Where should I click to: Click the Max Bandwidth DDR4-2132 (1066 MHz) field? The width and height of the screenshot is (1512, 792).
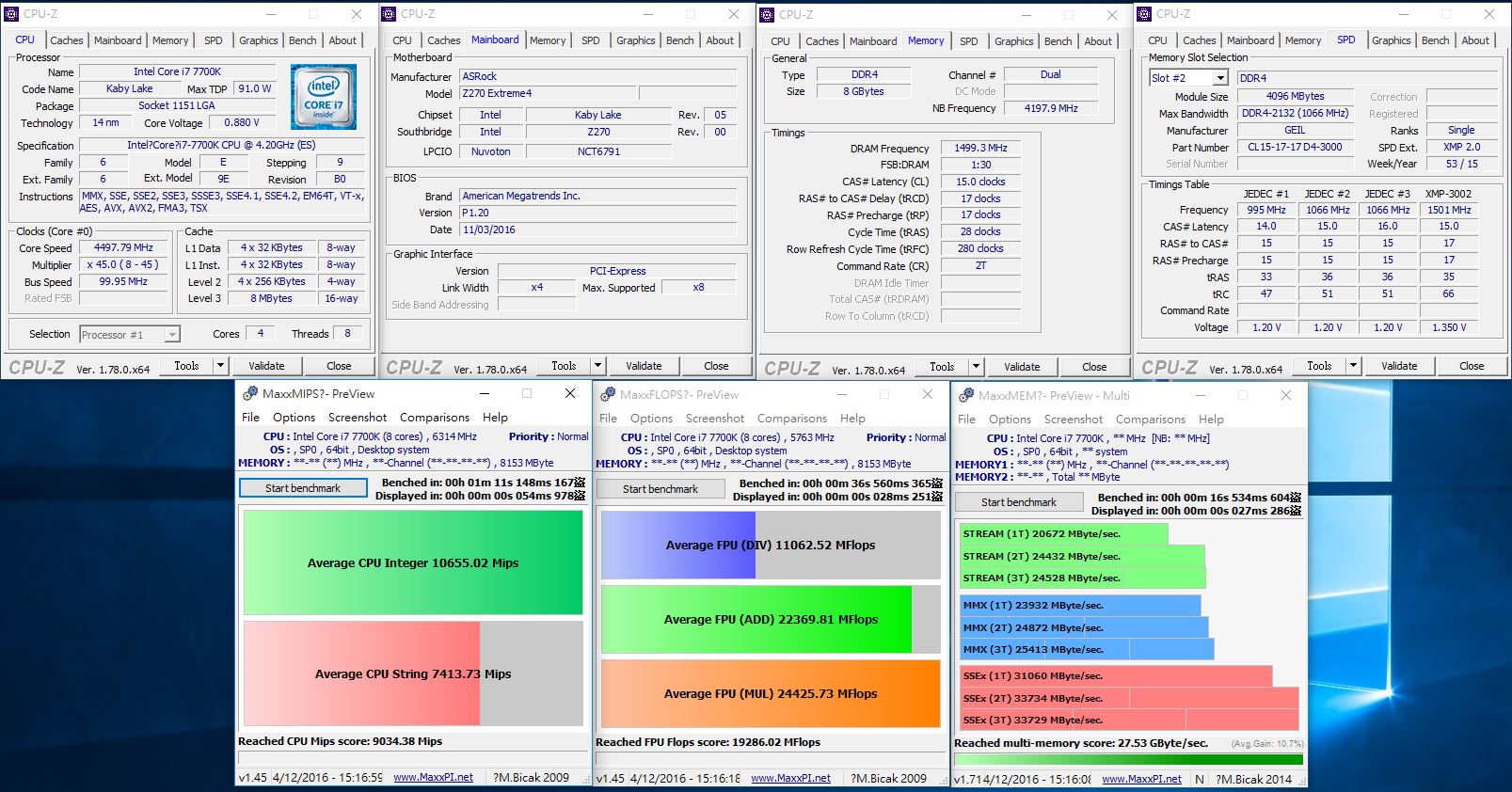pos(1295,113)
